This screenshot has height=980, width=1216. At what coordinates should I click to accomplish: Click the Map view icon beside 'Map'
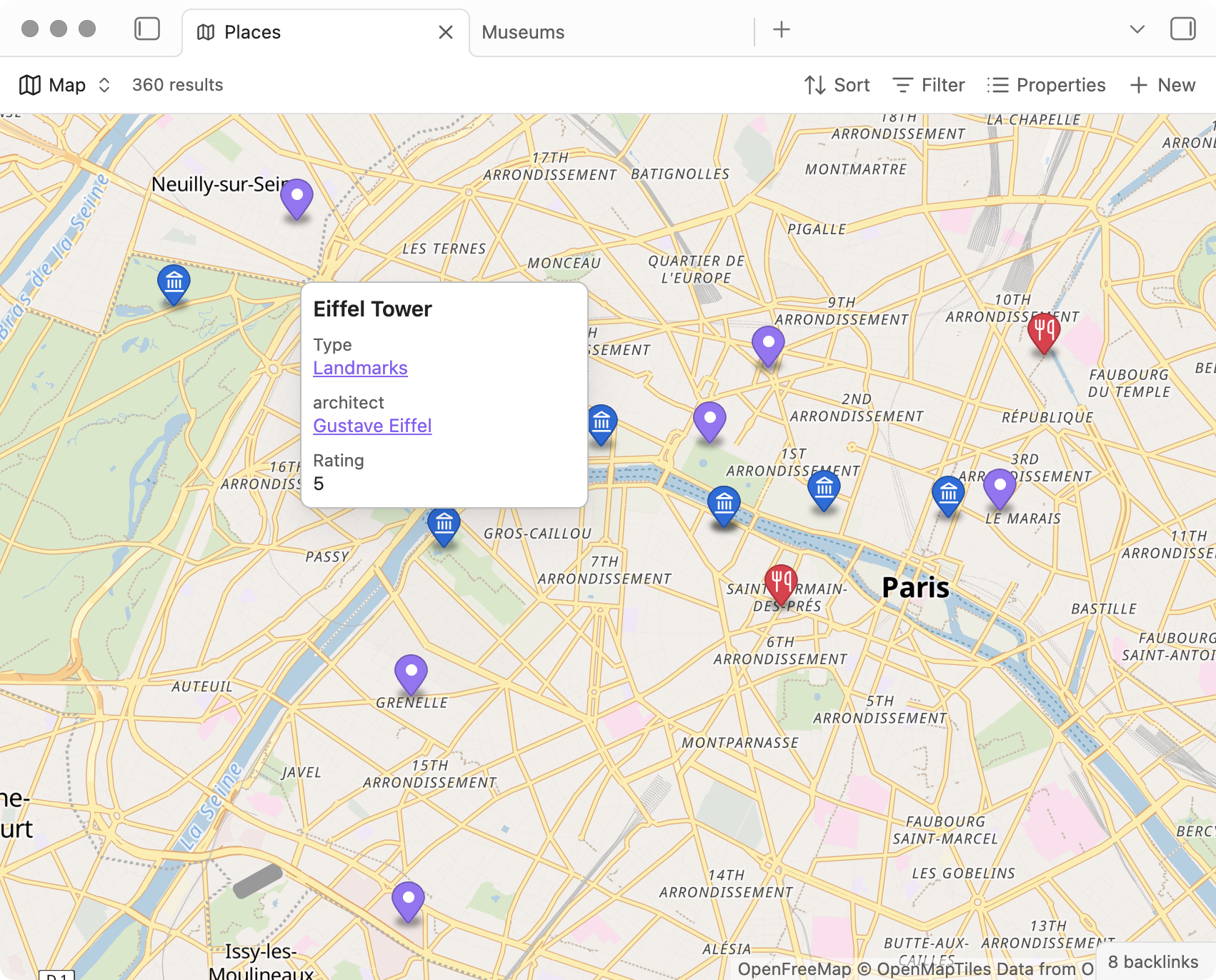coord(30,84)
